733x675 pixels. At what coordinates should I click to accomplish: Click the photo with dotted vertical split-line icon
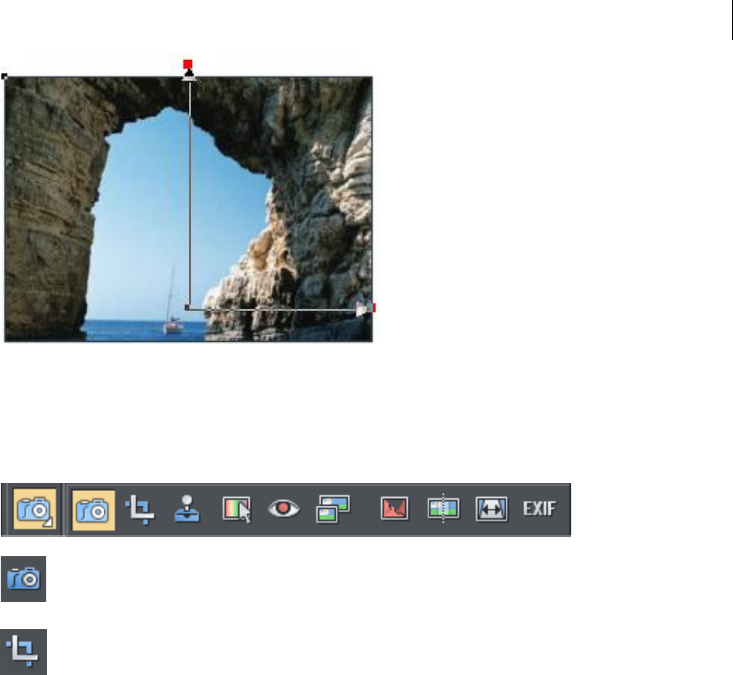[443, 509]
